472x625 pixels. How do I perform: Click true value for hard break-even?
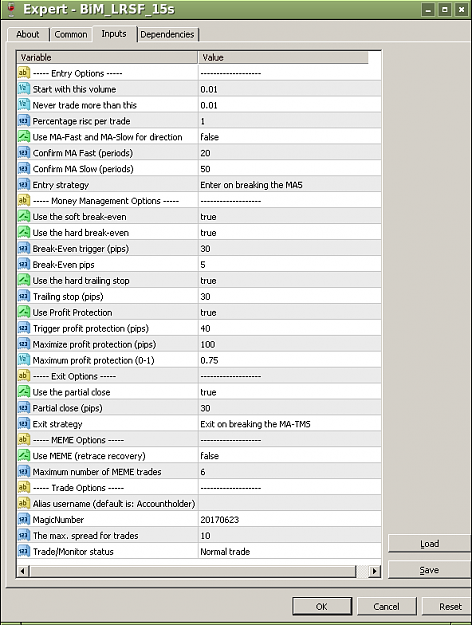208,233
